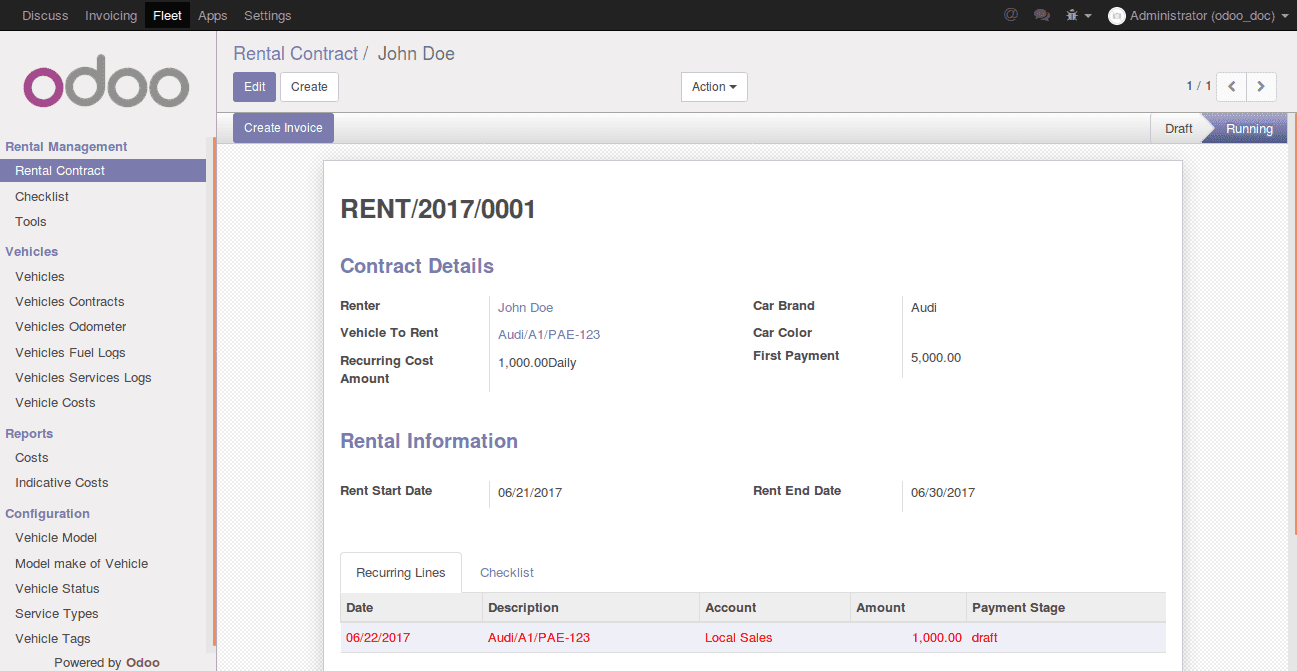Select Rental Contract in sidebar
The image size is (1297, 671).
click(x=103, y=171)
